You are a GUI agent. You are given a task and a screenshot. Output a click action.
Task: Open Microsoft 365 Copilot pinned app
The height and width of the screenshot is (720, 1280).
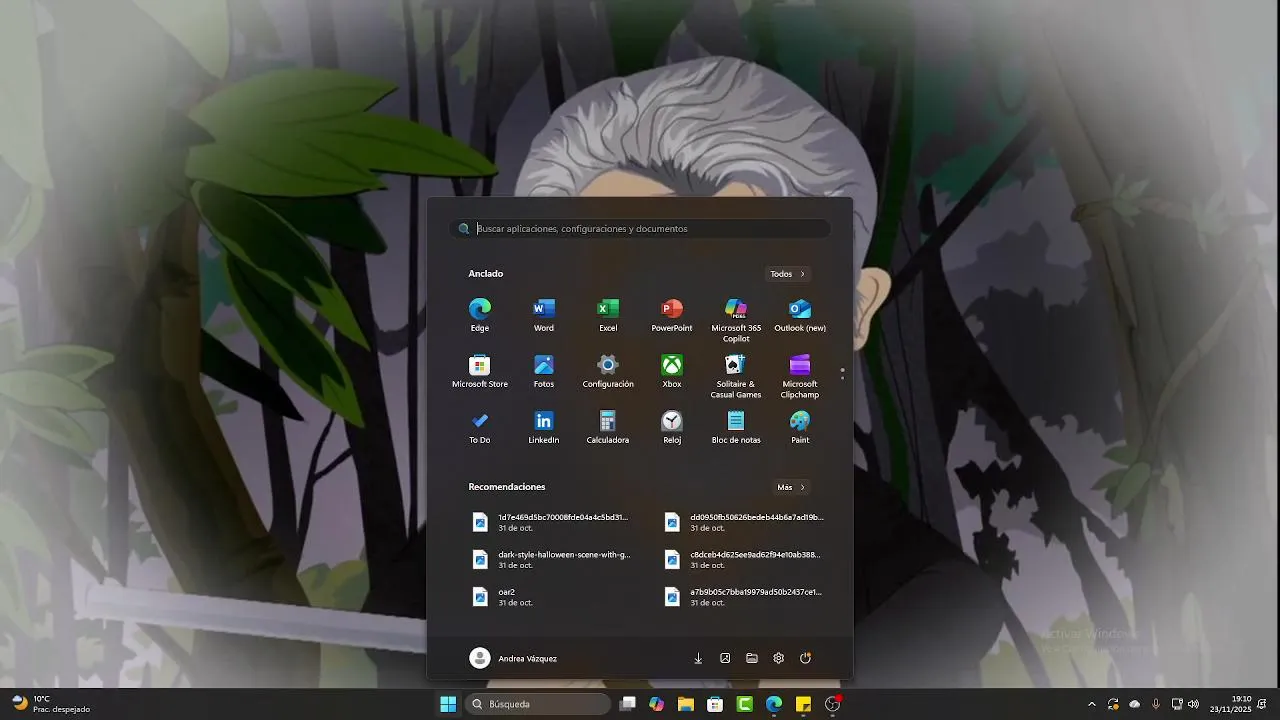736,320
